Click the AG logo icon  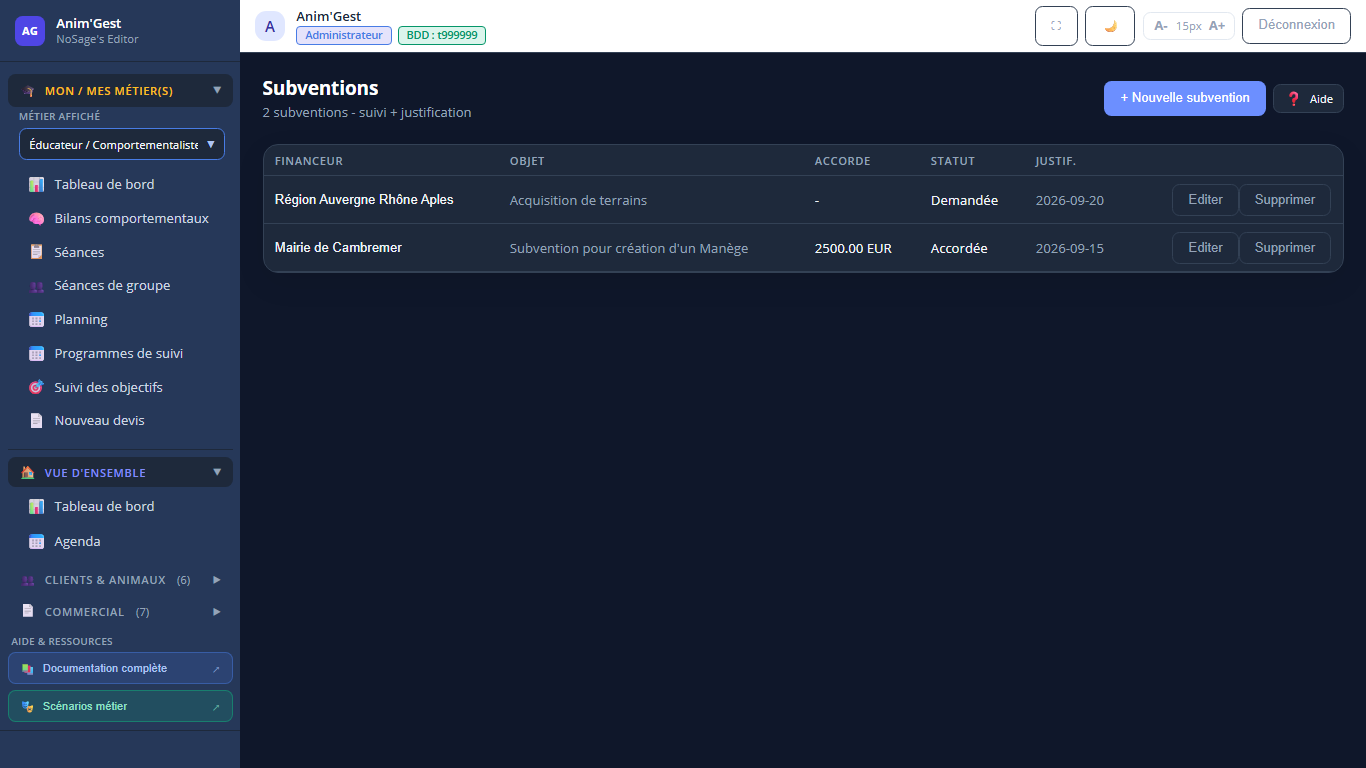click(x=30, y=31)
